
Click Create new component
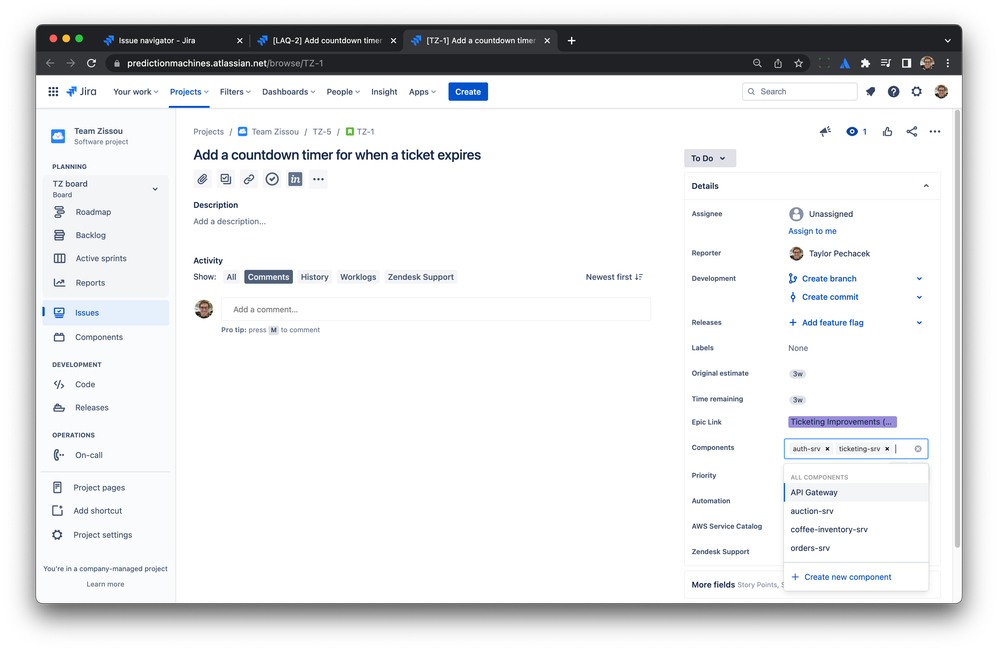848,577
